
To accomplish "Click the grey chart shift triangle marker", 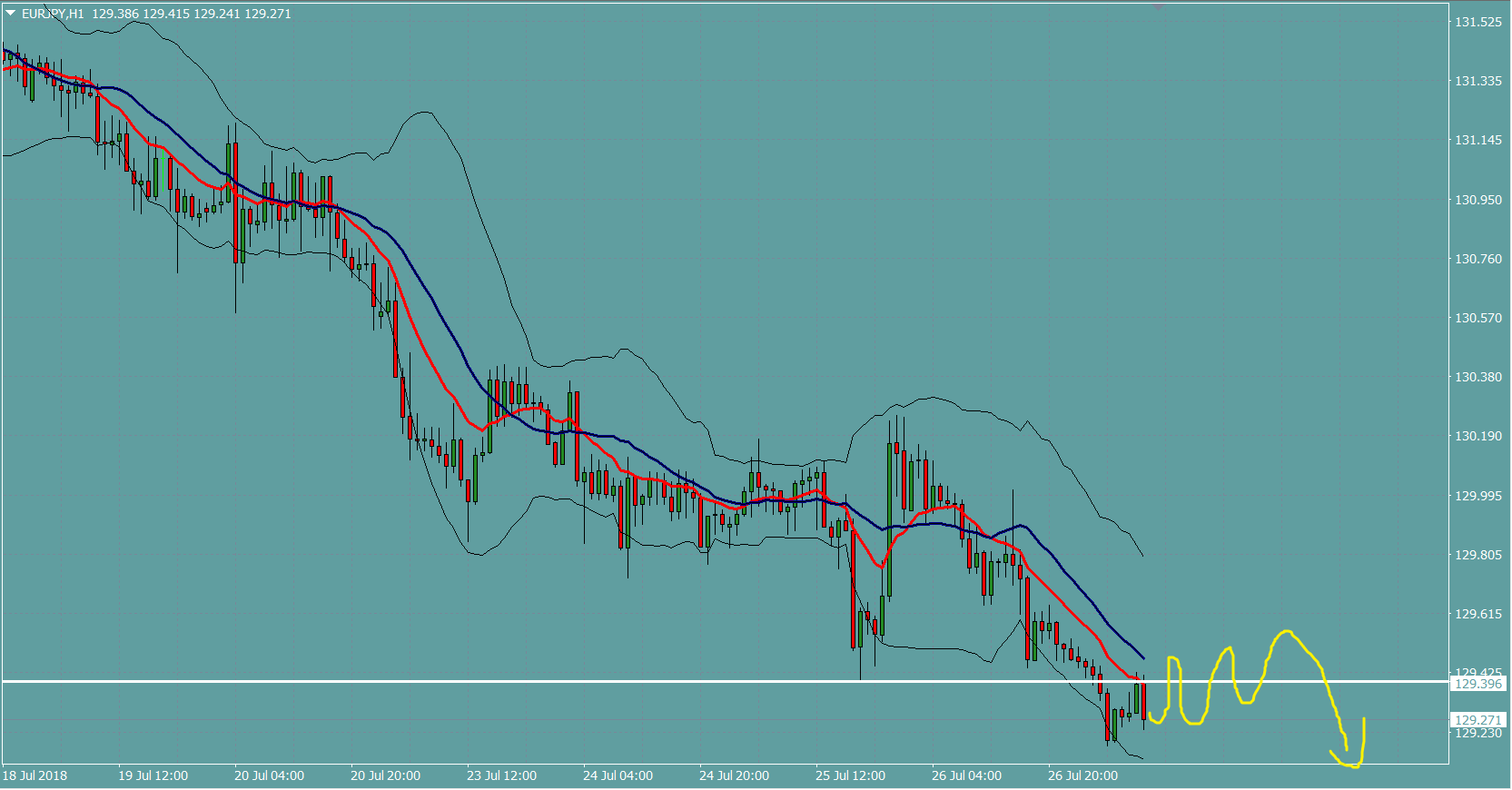I will (x=1159, y=7).
